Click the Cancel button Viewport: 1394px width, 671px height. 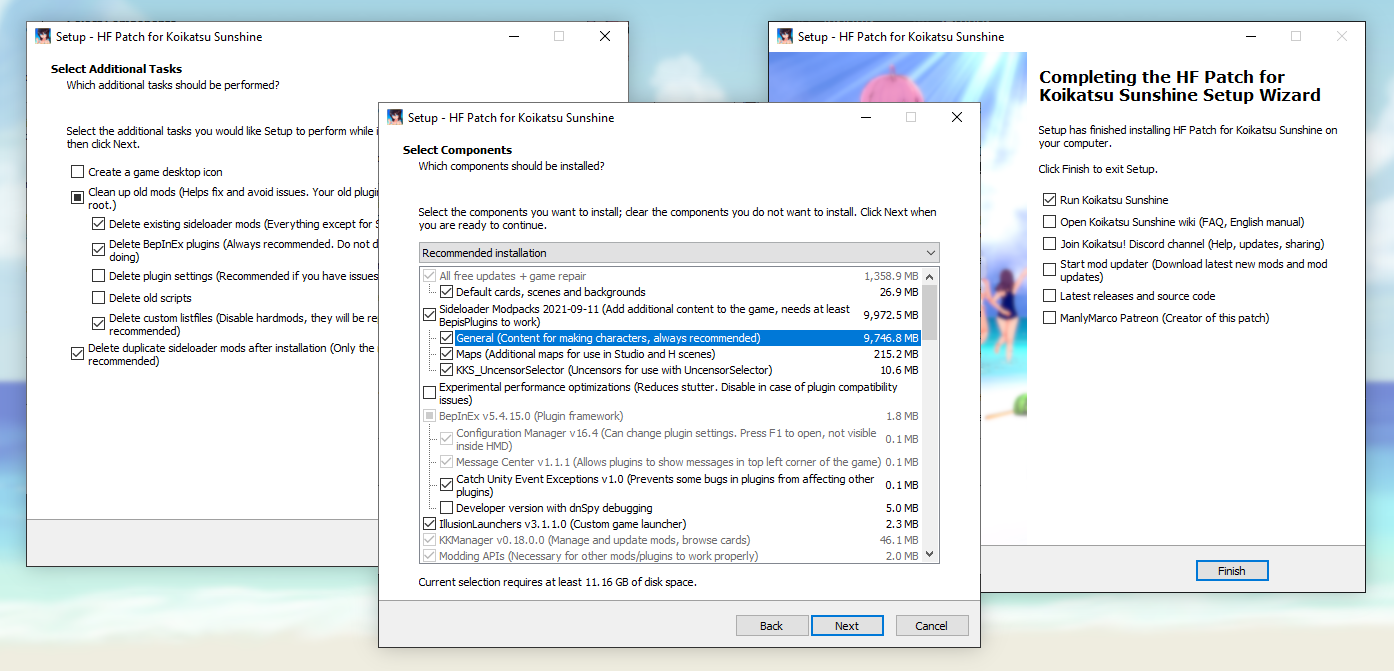pos(930,626)
